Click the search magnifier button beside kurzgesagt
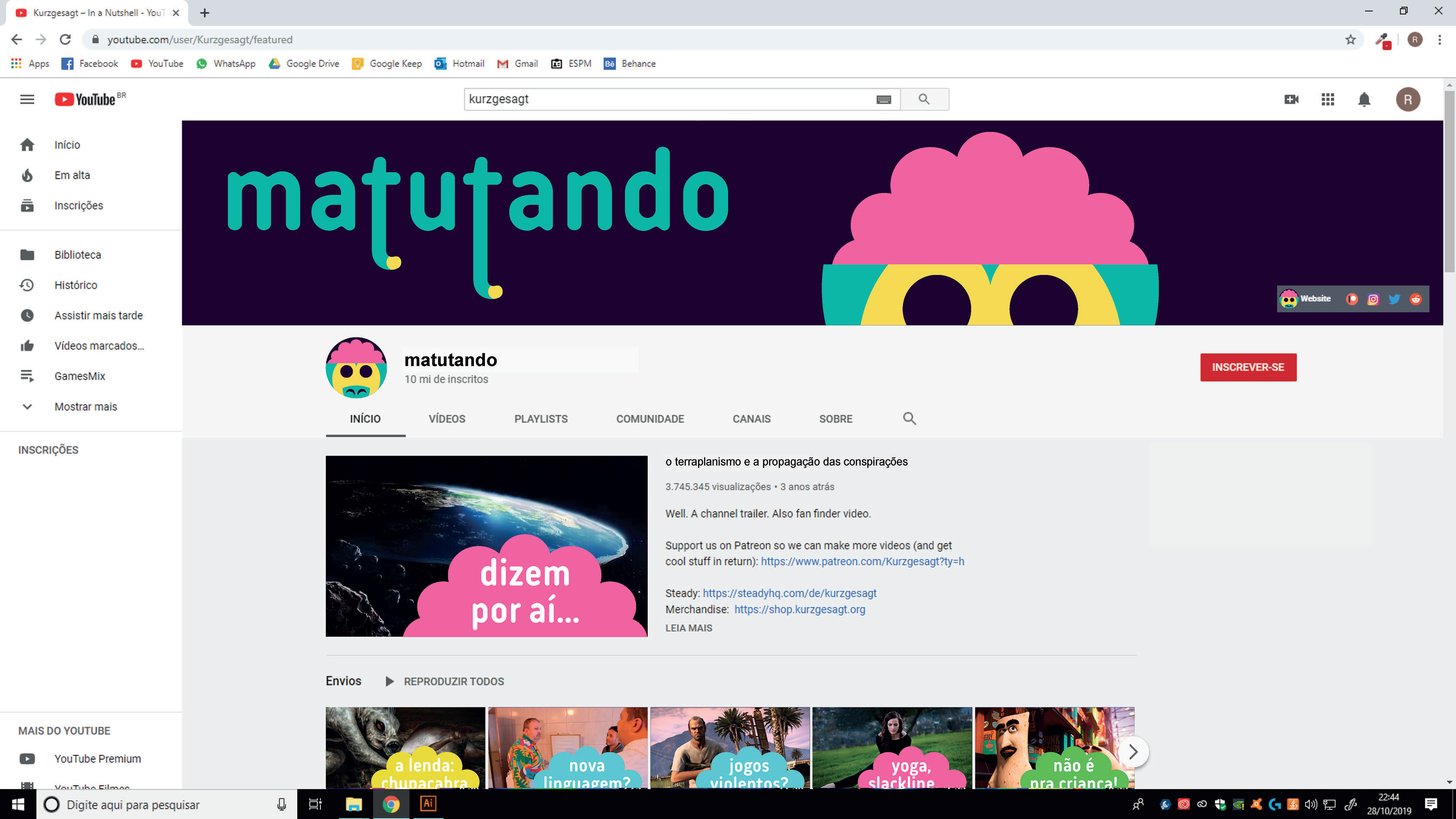Screen dimensions: 1456x819 click(924, 99)
